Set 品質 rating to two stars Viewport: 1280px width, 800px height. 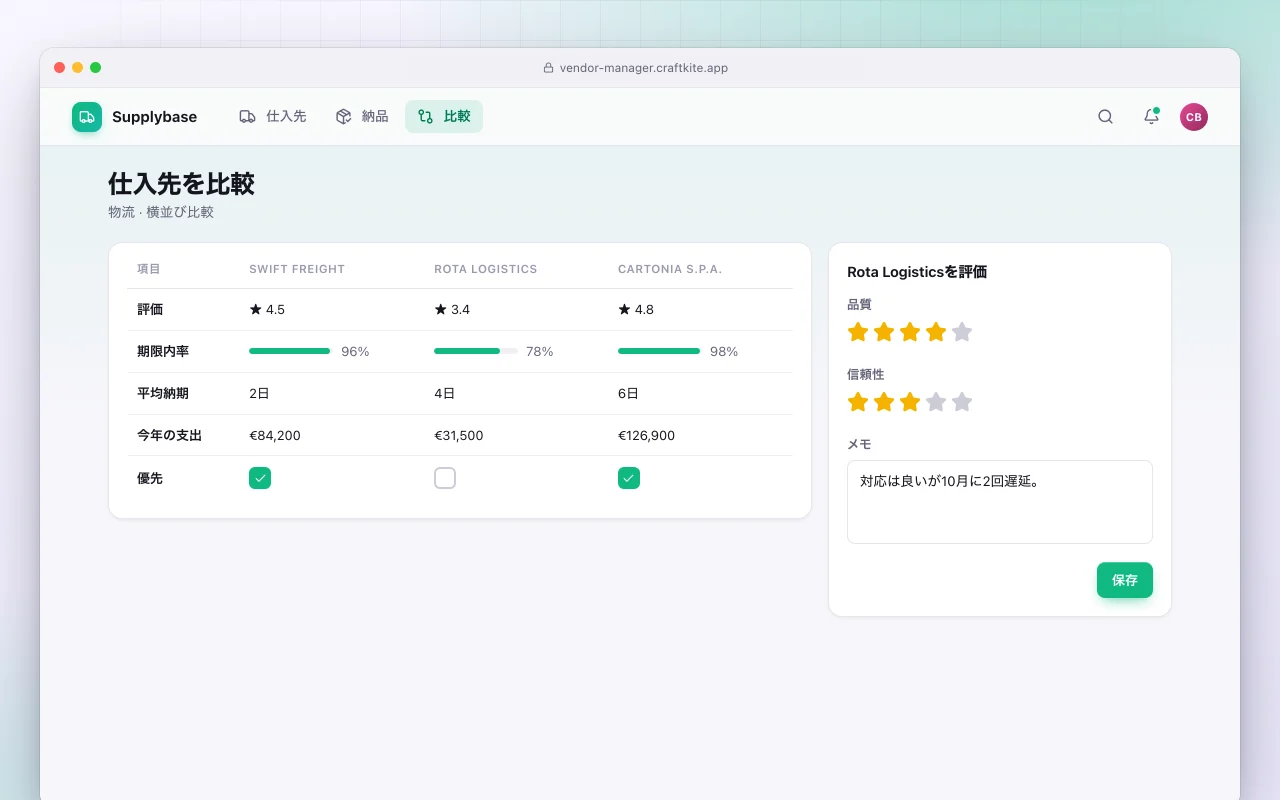(884, 332)
